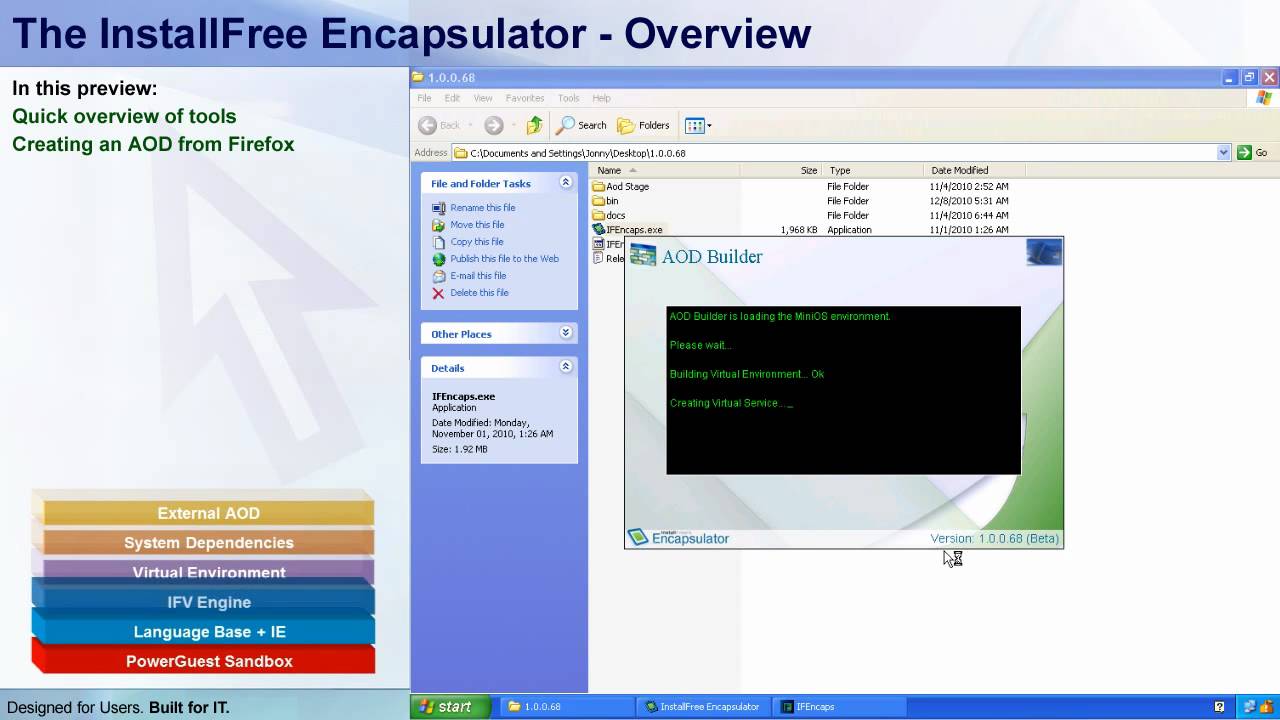Click the Aod Stage folder name

[x=627, y=187]
